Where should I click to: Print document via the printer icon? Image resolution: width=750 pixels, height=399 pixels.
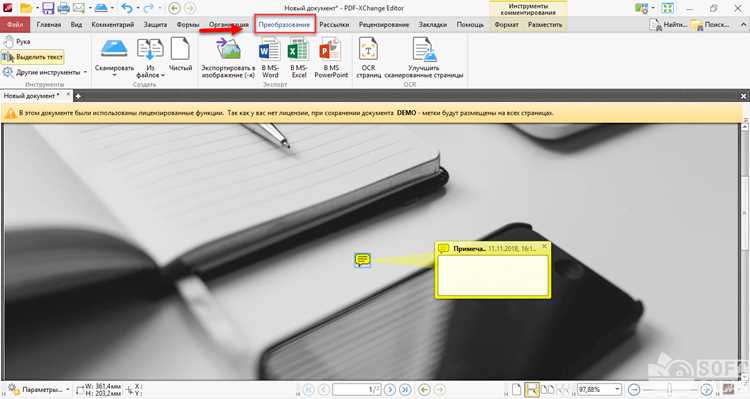coord(64,8)
